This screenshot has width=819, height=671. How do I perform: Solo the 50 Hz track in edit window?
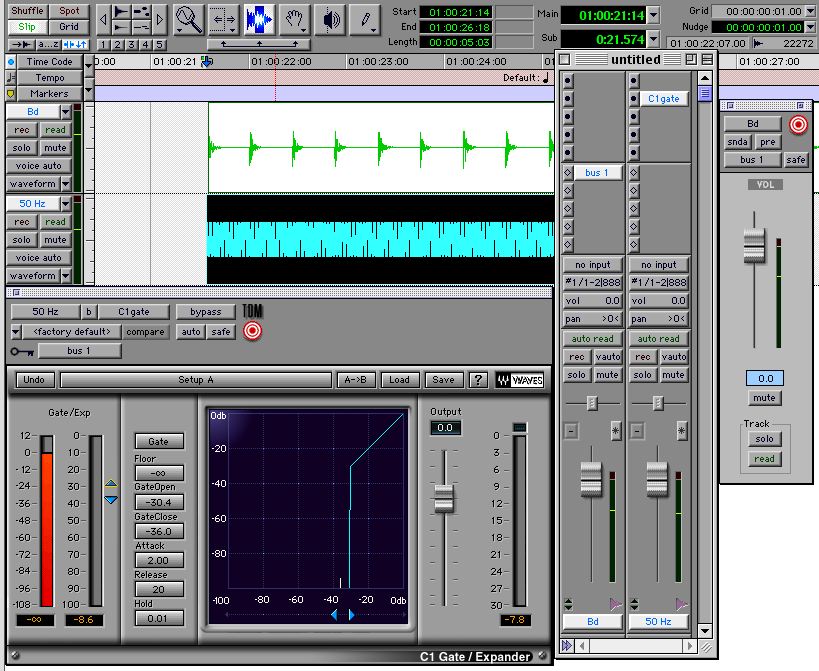(x=22, y=240)
